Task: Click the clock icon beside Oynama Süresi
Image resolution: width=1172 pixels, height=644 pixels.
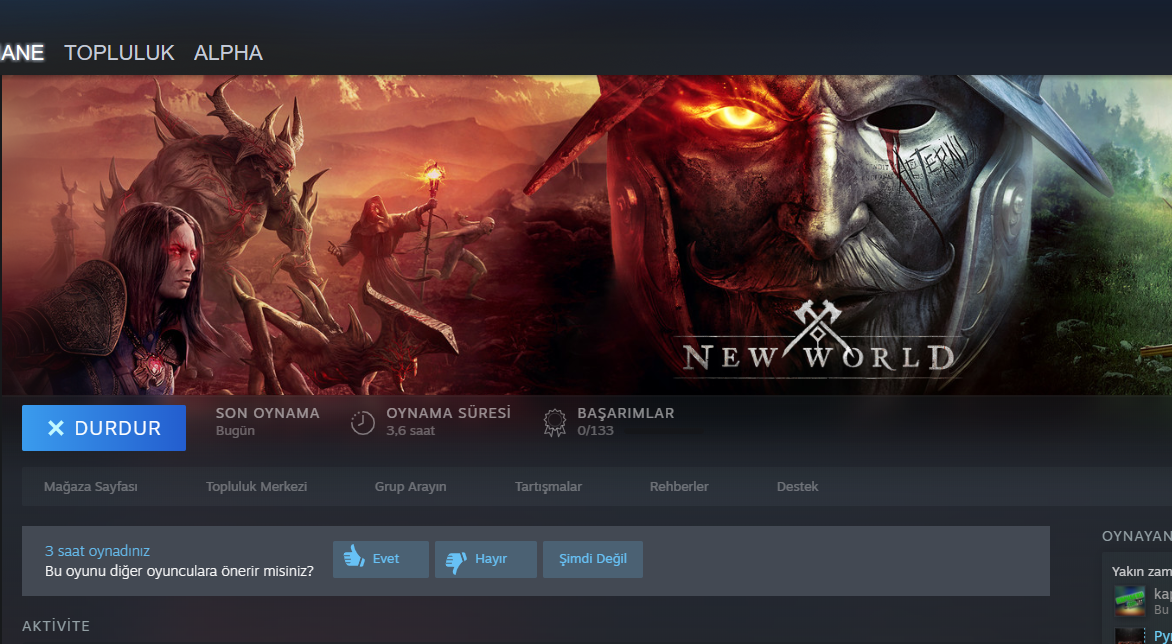Action: pyautogui.click(x=363, y=423)
